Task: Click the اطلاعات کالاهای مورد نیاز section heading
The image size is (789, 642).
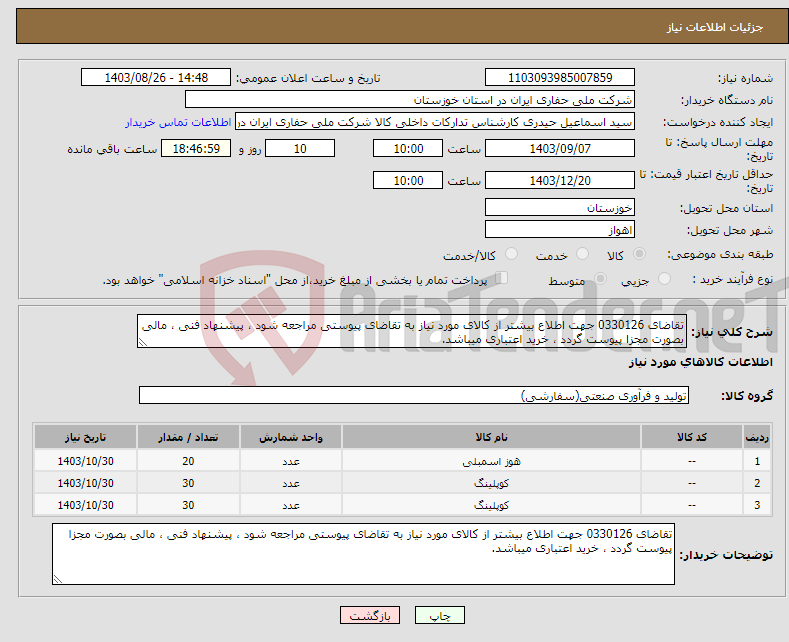Action: [x=700, y=362]
